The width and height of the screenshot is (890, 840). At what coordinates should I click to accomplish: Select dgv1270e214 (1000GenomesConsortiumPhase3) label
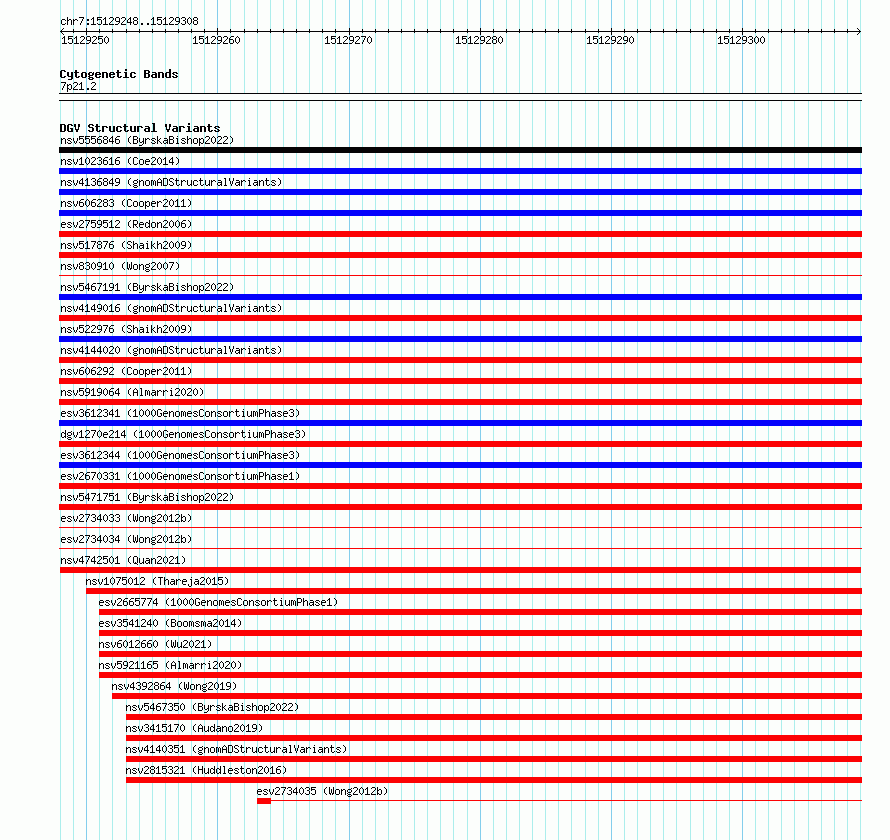coord(183,434)
